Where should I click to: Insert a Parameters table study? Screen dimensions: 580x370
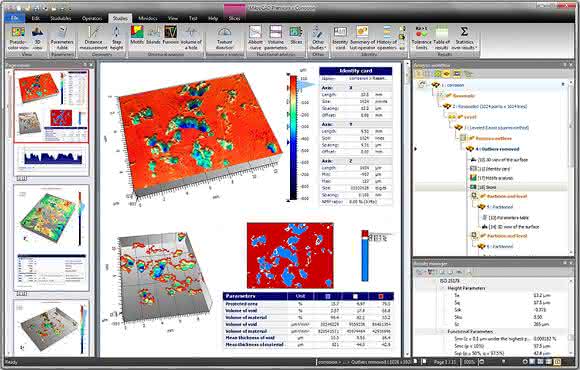point(62,38)
